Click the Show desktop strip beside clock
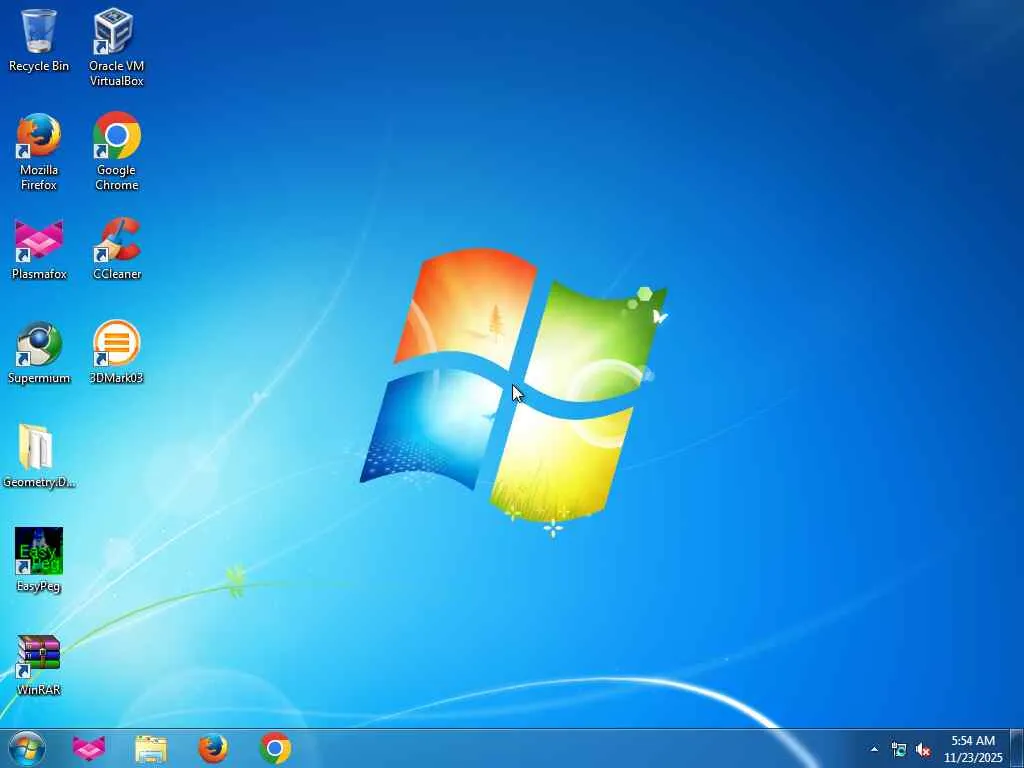 (1017, 748)
